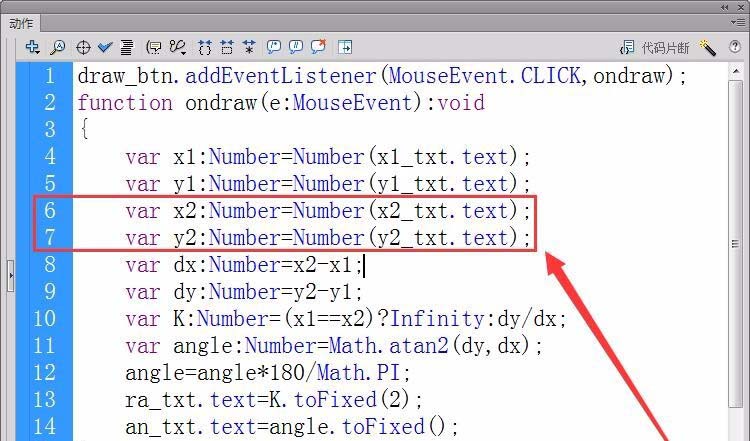Click the Math.atan2 angle line
The width and height of the screenshot is (750, 441).
334,346
